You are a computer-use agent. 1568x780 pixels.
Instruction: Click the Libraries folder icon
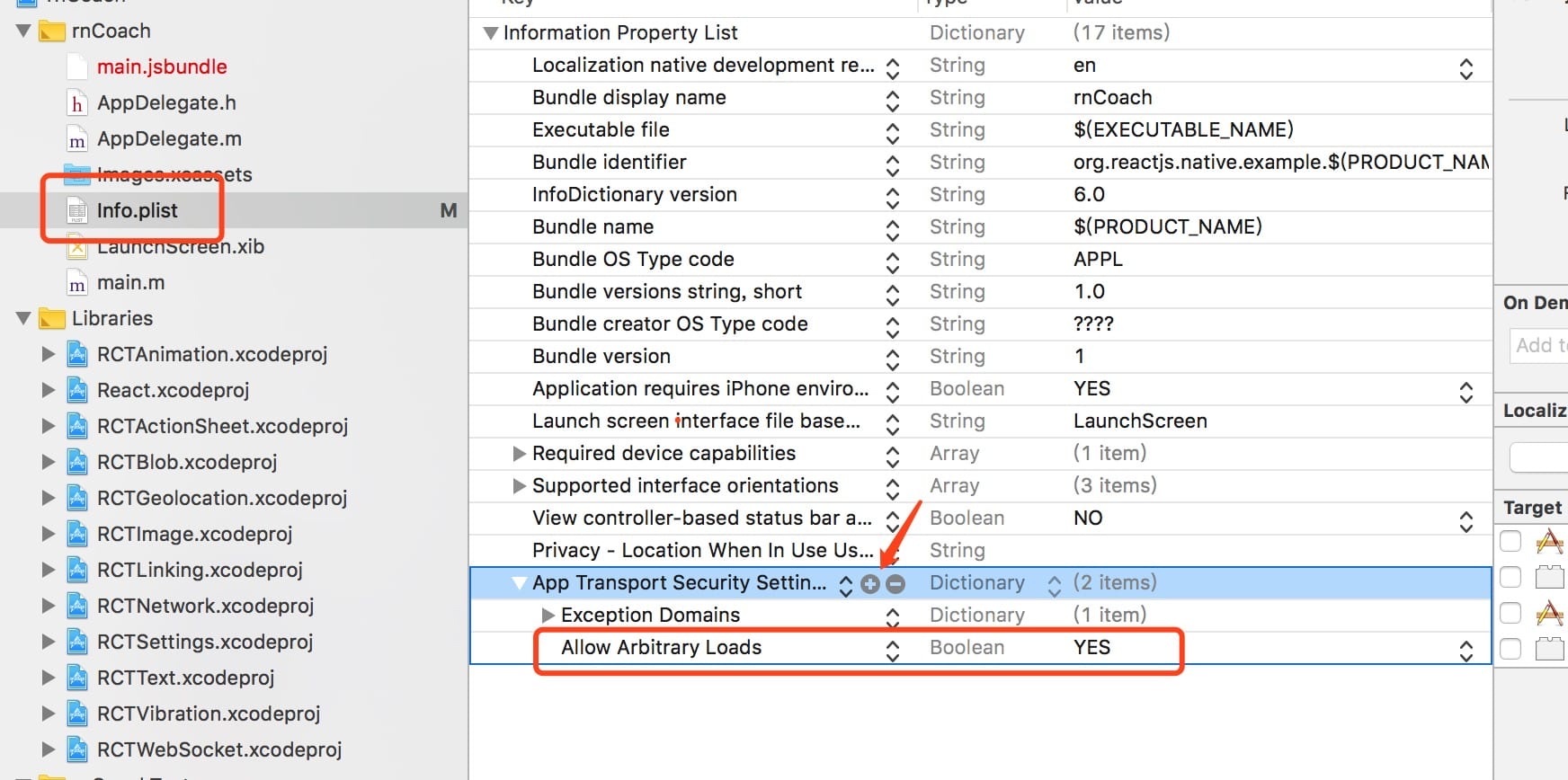coord(53,319)
